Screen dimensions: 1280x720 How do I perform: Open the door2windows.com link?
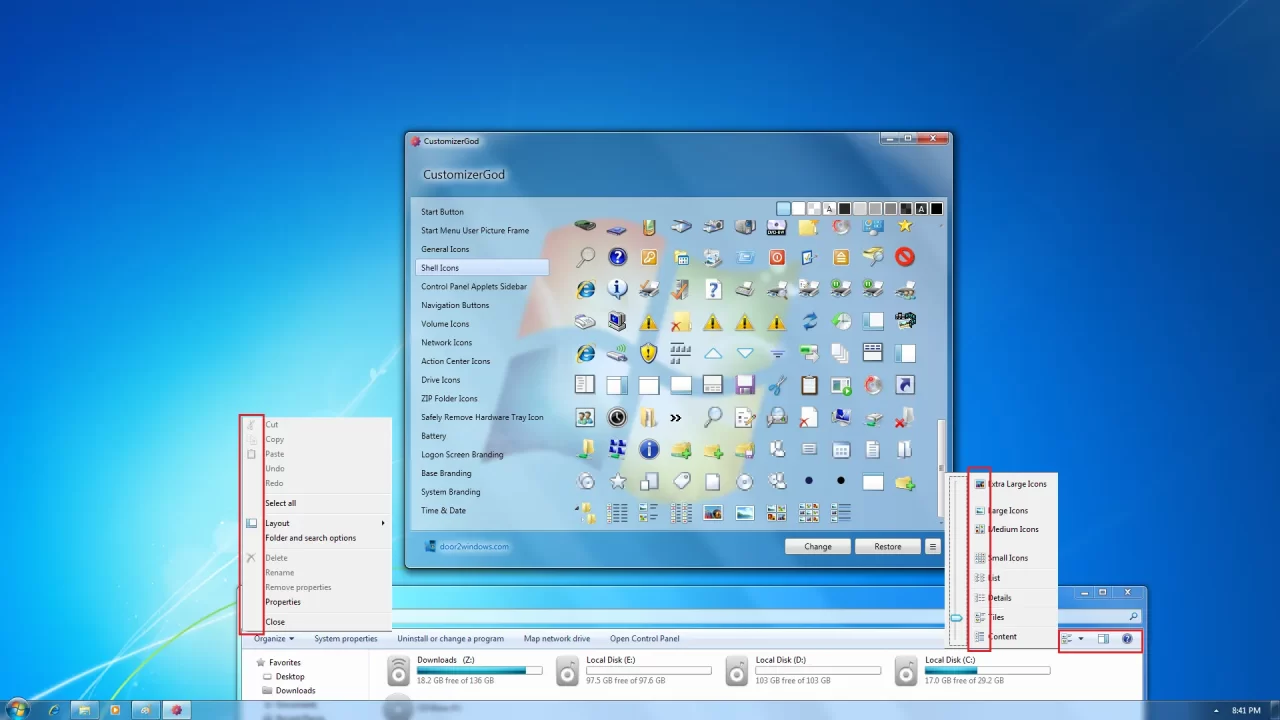click(473, 547)
